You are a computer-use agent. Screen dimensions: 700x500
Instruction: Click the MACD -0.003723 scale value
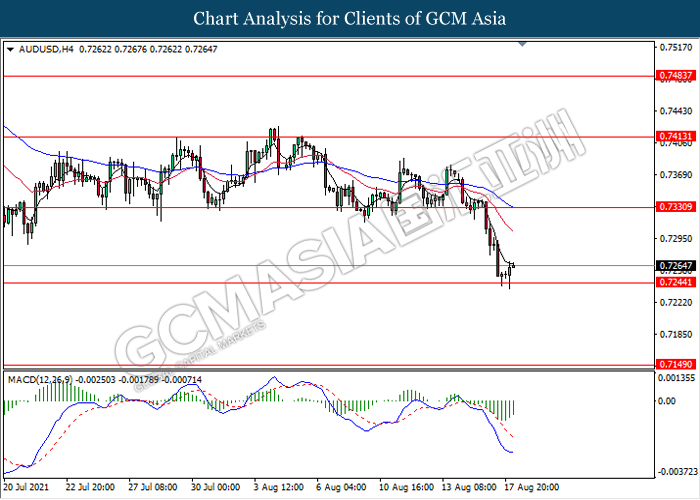coord(676,472)
